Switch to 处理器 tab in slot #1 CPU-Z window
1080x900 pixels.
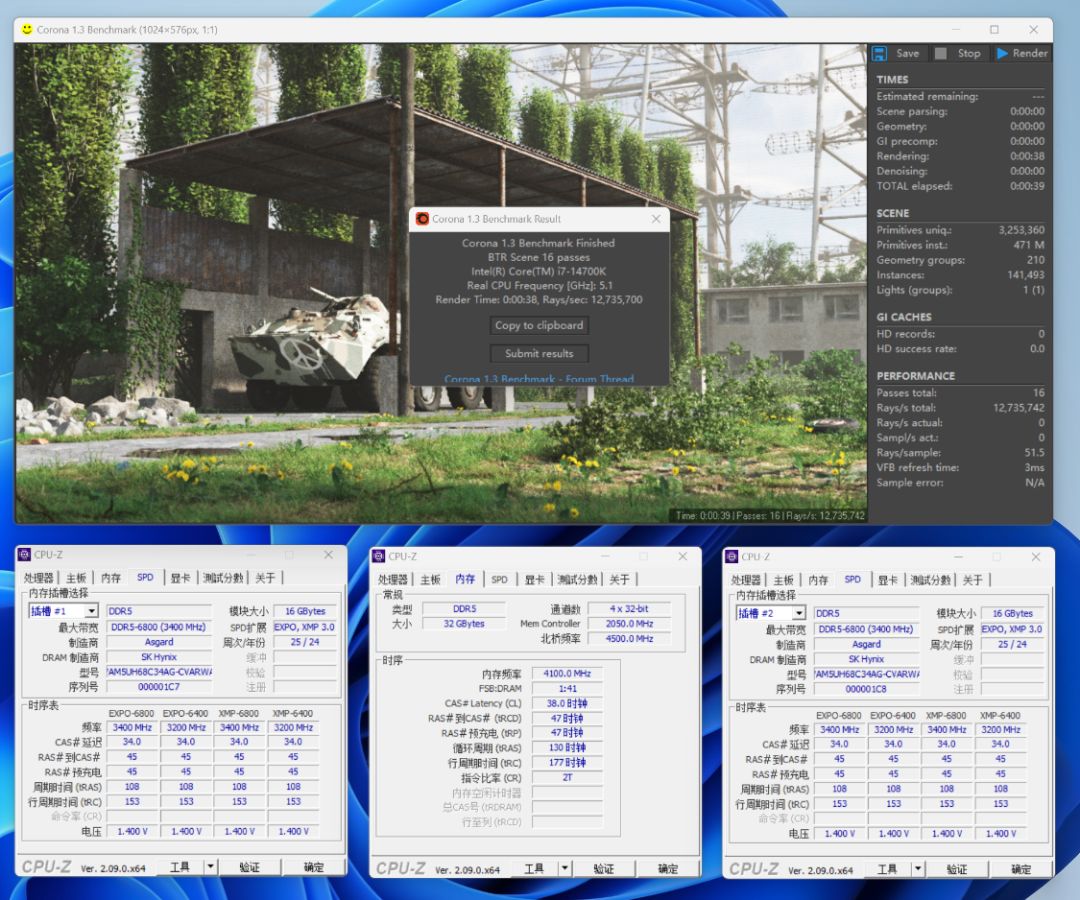(39, 578)
